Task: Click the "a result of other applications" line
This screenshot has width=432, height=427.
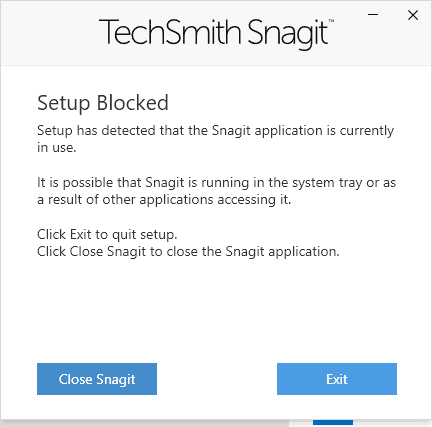Action: 164,200
